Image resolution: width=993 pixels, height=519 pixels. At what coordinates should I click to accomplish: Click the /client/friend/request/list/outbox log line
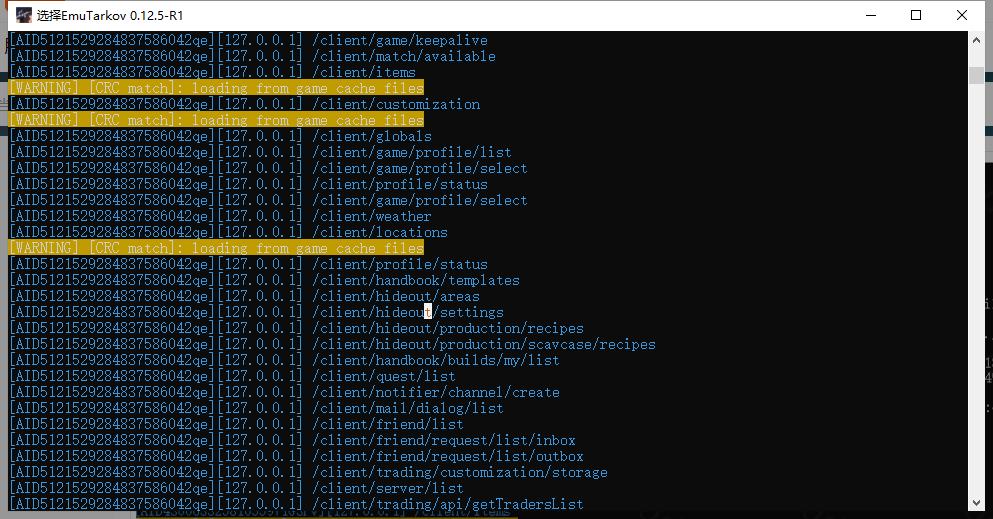tap(296, 456)
